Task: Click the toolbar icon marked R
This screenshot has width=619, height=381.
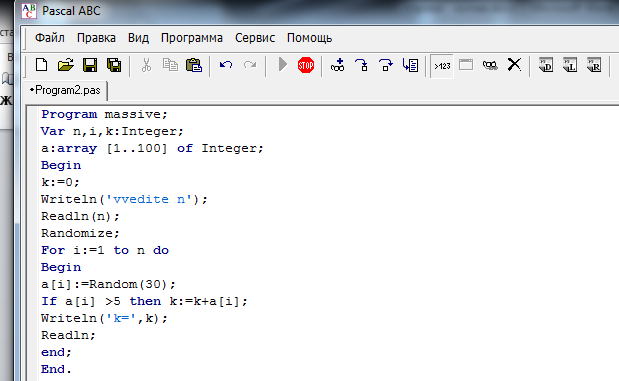Action: [x=594, y=65]
